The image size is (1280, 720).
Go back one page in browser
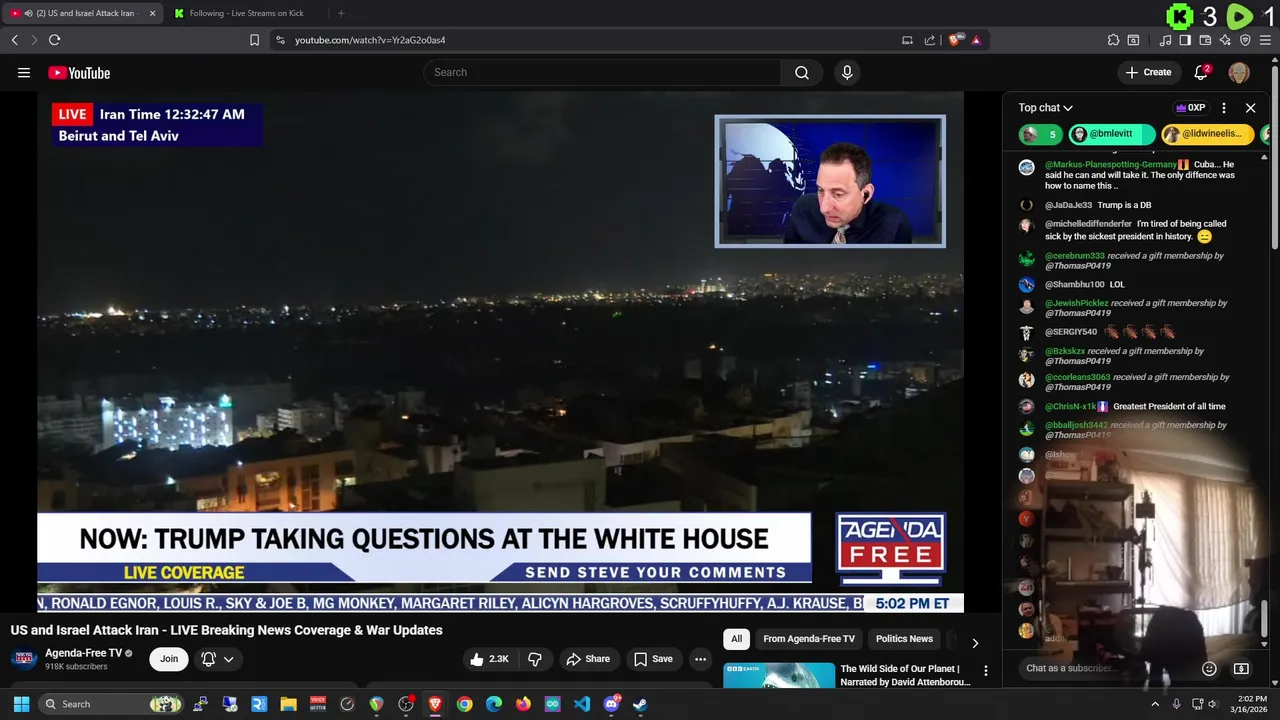point(14,40)
